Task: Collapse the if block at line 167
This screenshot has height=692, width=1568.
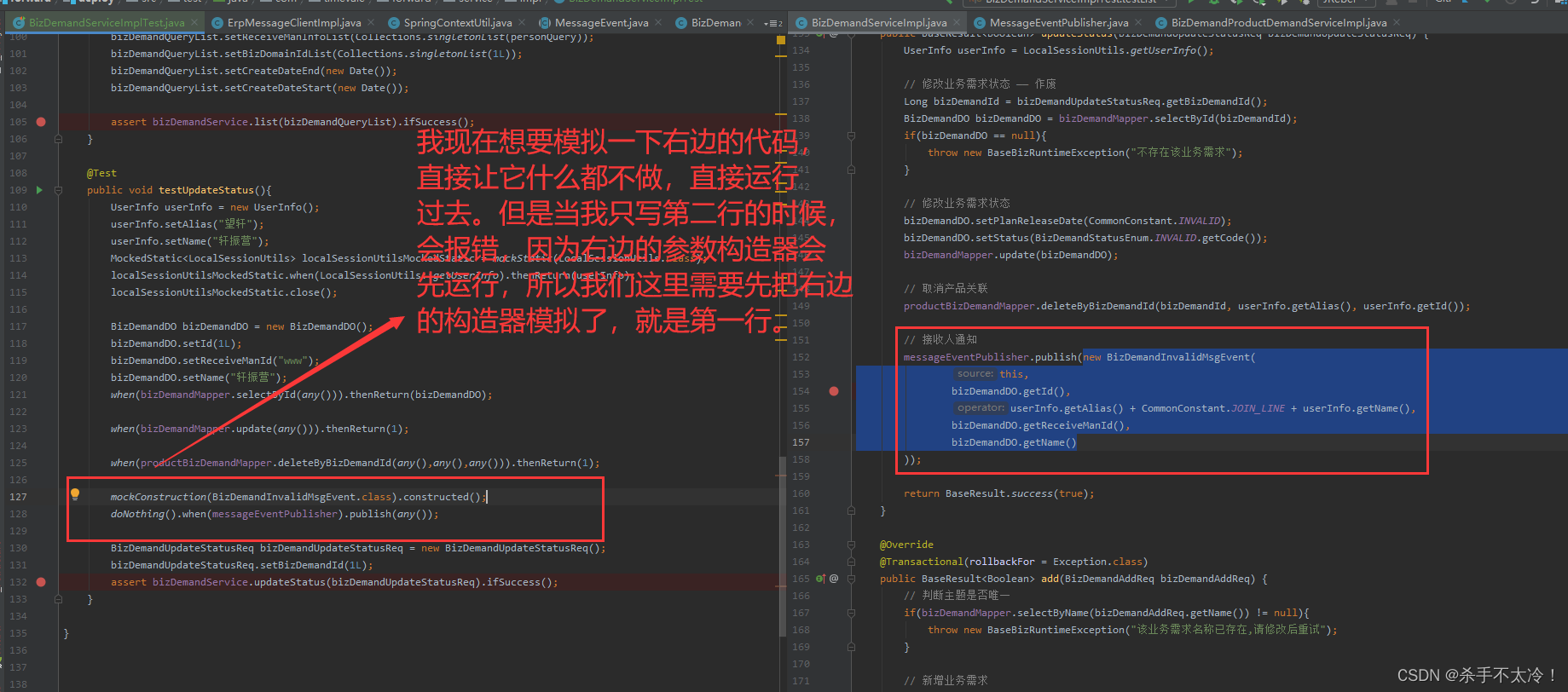Action: tap(851, 613)
